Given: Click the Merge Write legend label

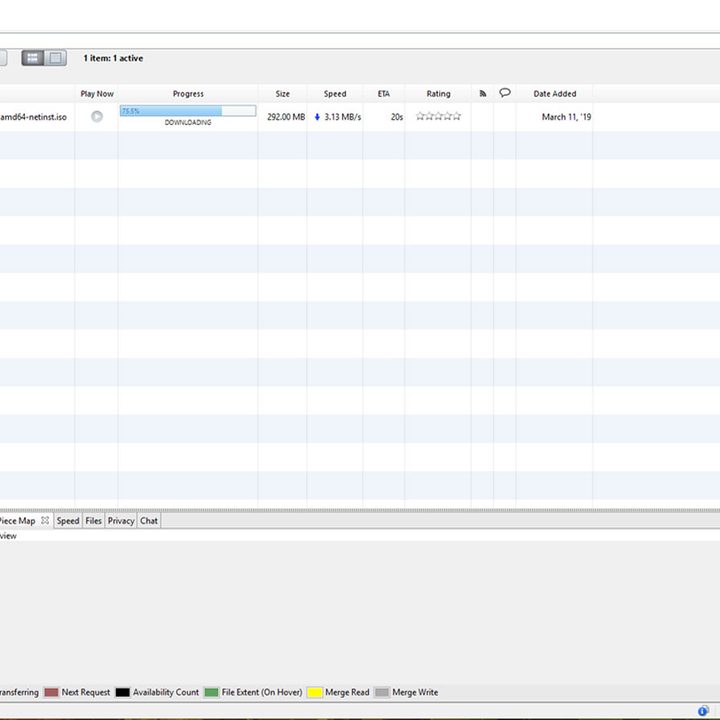Looking at the screenshot, I should [415, 692].
